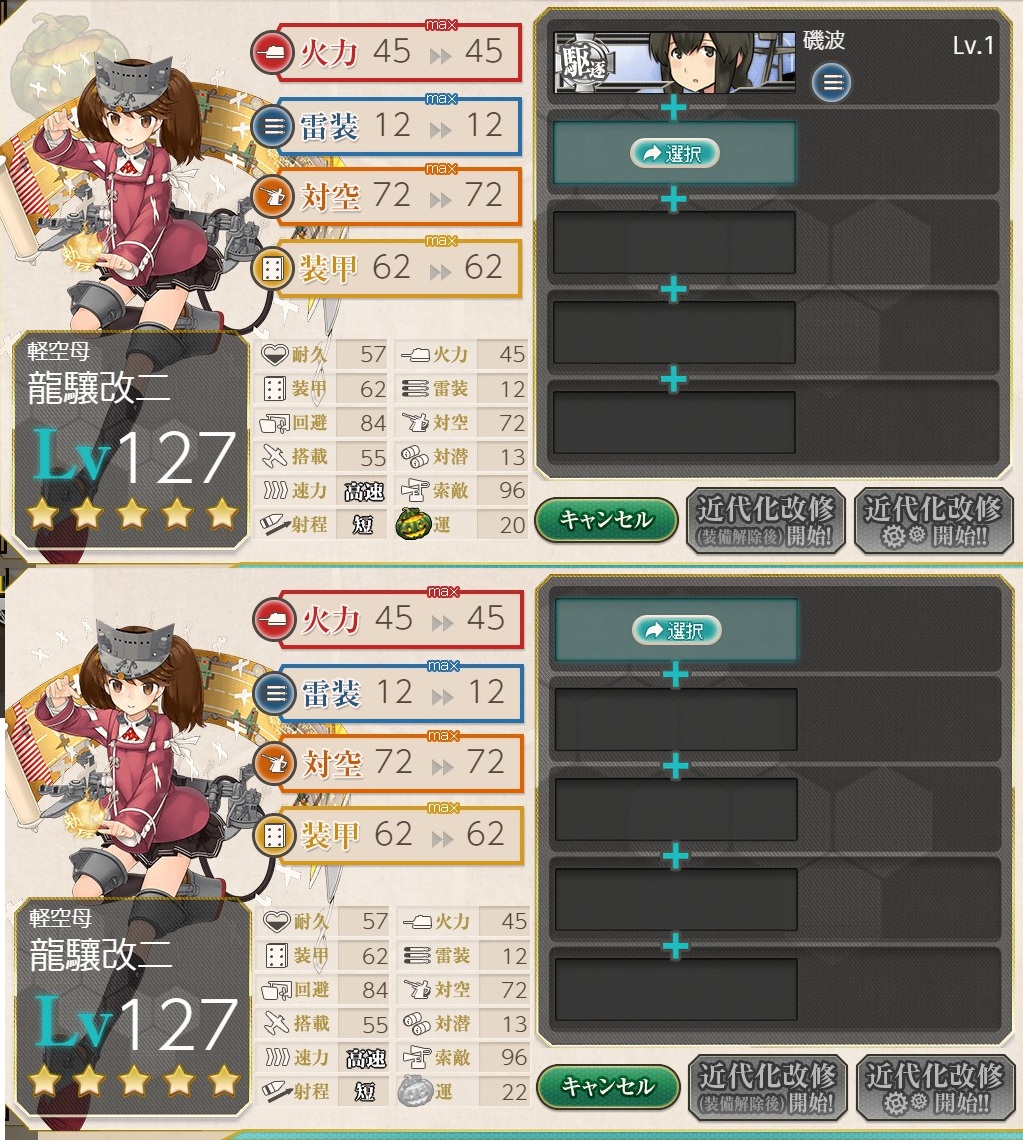Click the yellow armor icon in top panel
Image resolution: width=1023 pixels, height=1140 pixels.
272,268
